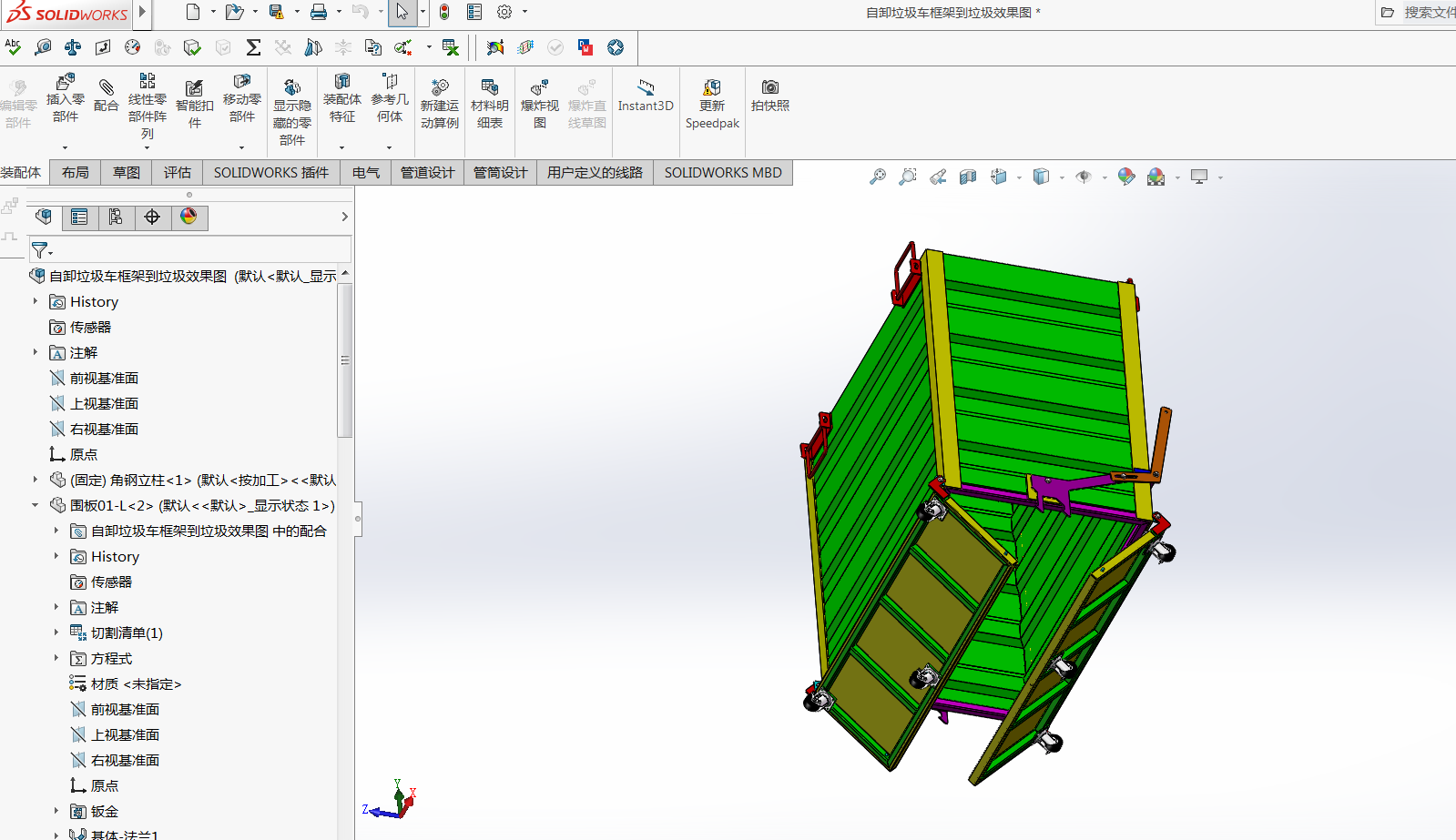Viewport: 1456px width, 840px height.
Task: Expand the panel tabs chevron arrow
Action: point(344,217)
